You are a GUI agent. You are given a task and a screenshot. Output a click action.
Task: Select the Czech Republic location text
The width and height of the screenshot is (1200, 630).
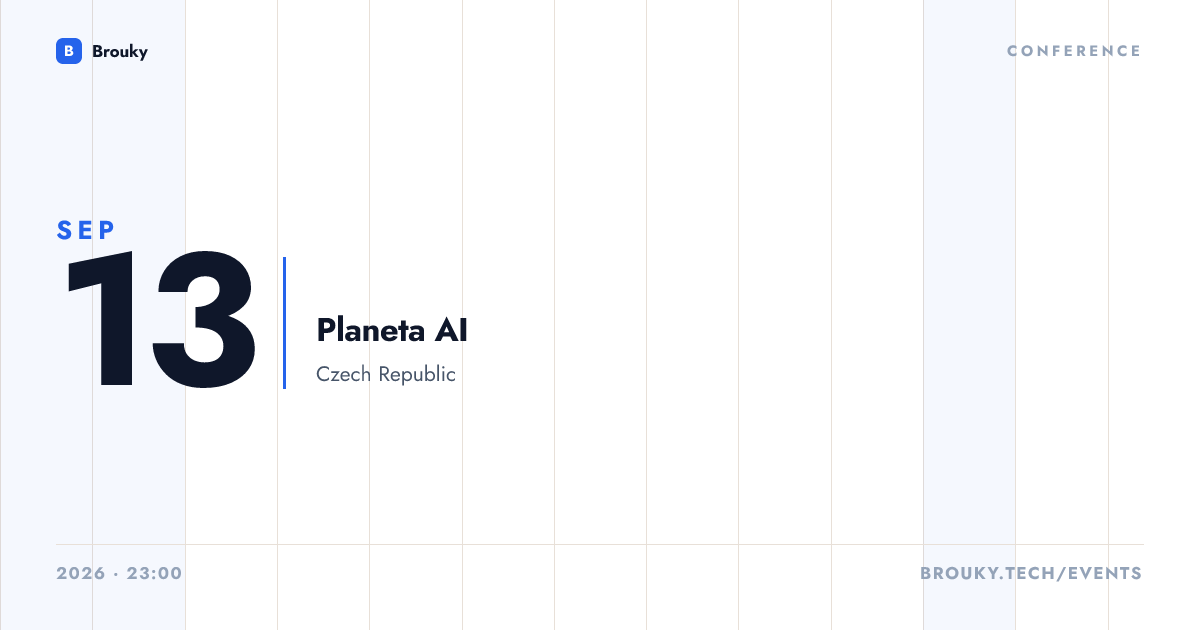point(386,375)
